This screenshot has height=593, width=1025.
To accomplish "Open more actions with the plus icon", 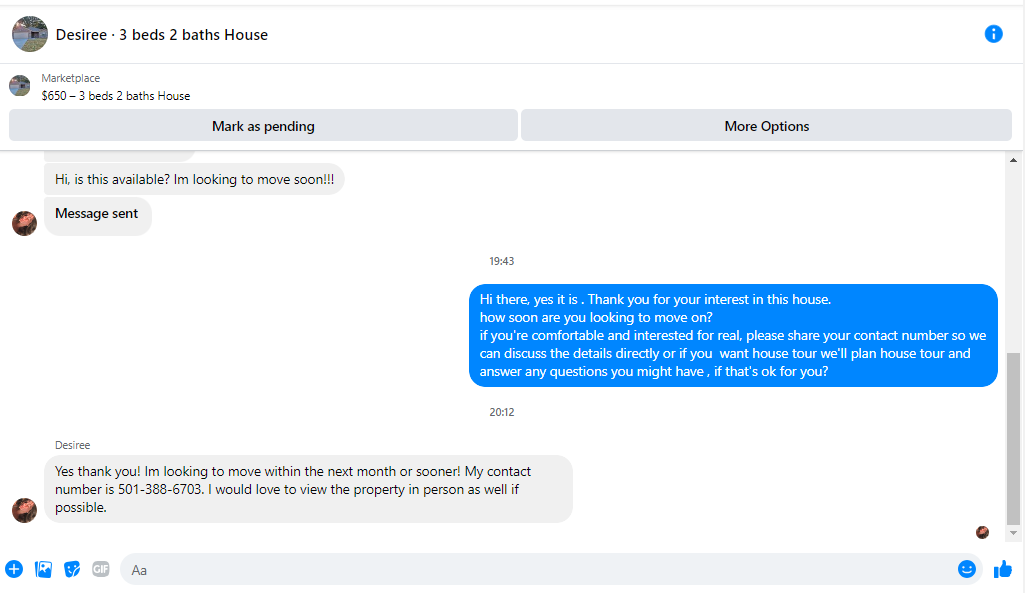I will pyautogui.click(x=14, y=569).
